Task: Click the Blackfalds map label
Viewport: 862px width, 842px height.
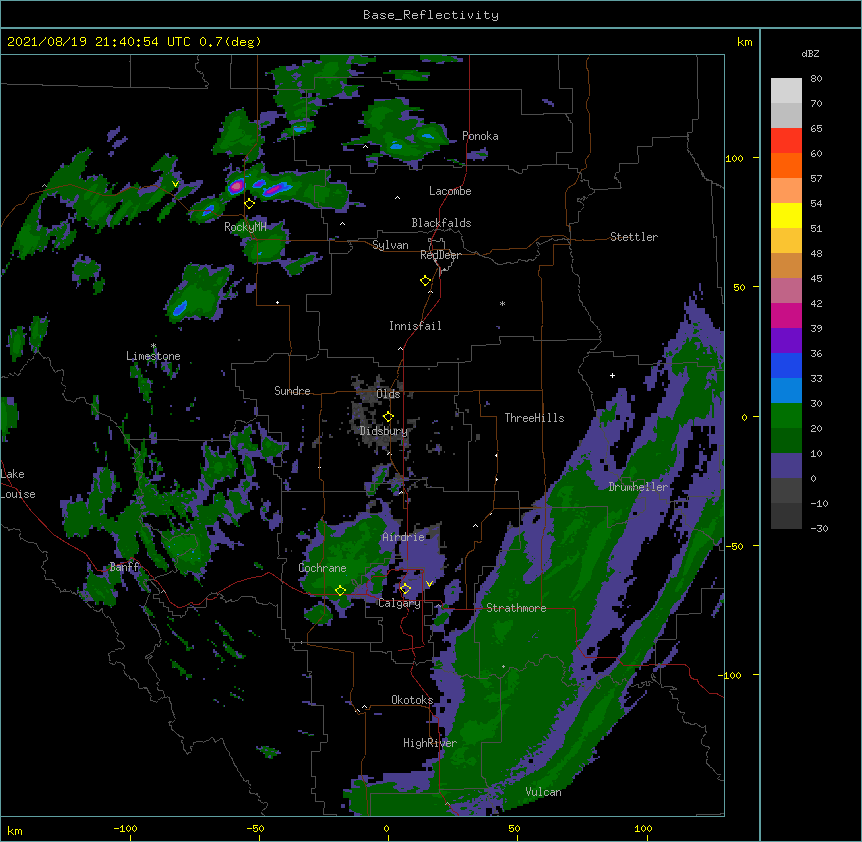Action: point(441,223)
